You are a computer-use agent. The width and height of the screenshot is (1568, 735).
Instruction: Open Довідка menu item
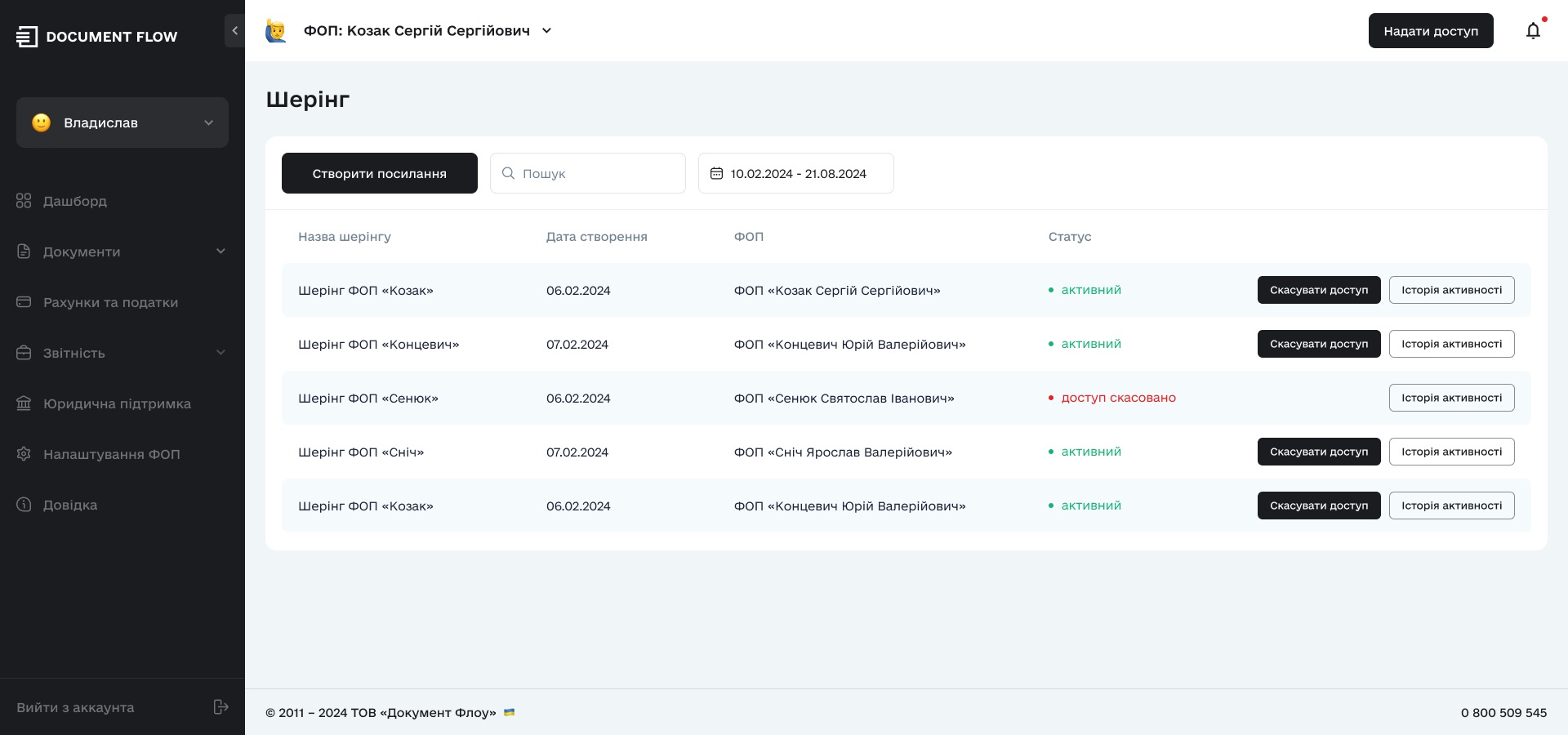pyautogui.click(x=70, y=505)
